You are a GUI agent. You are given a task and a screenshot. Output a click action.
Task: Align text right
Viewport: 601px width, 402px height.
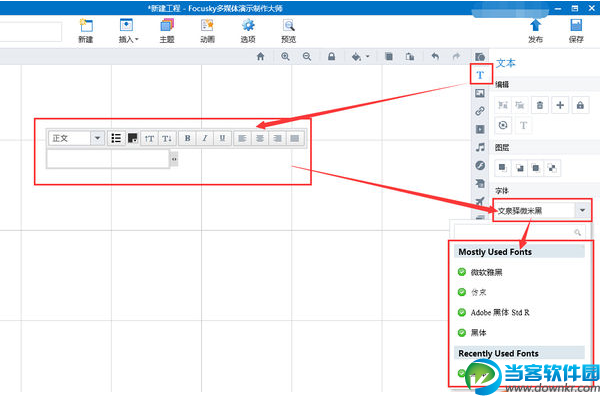click(277, 138)
